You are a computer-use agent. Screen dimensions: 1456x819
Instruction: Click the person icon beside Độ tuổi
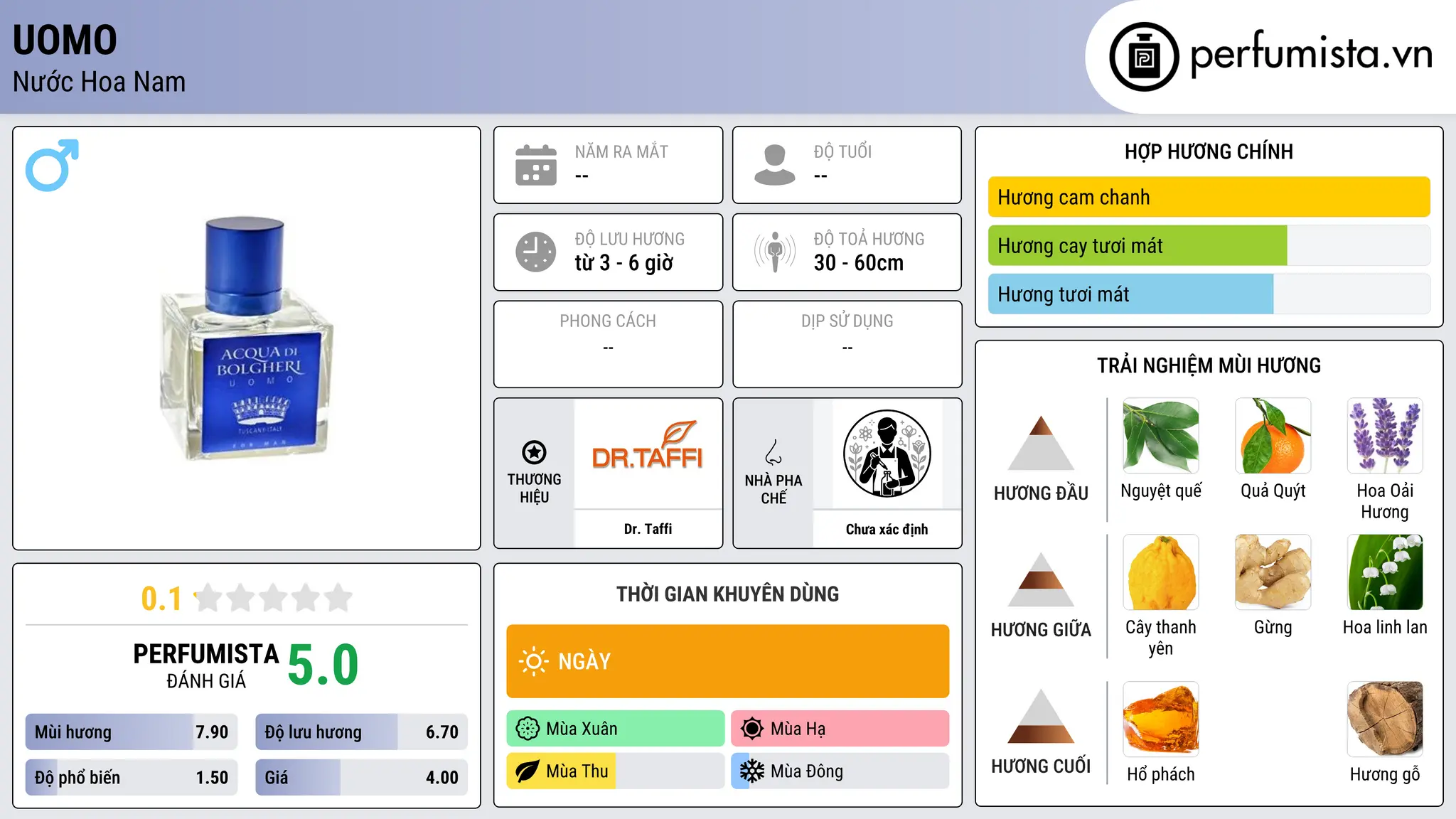775,165
